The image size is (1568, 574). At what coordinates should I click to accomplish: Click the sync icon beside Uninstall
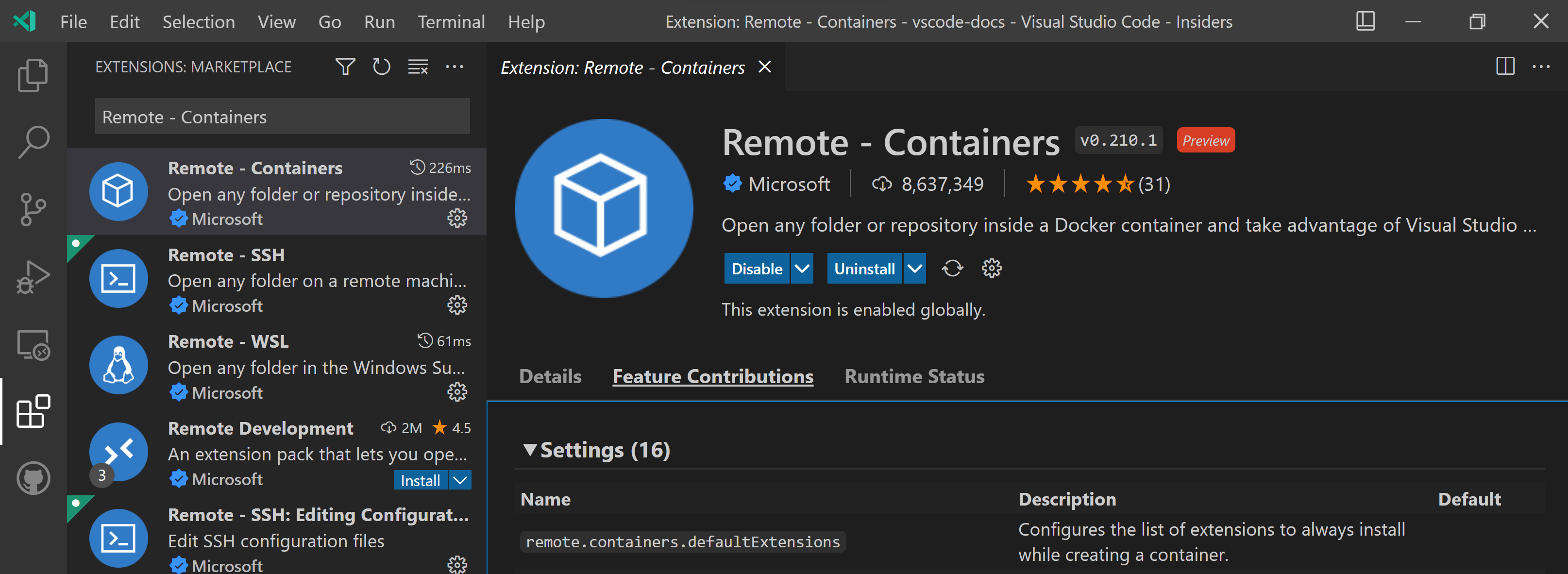(x=953, y=269)
